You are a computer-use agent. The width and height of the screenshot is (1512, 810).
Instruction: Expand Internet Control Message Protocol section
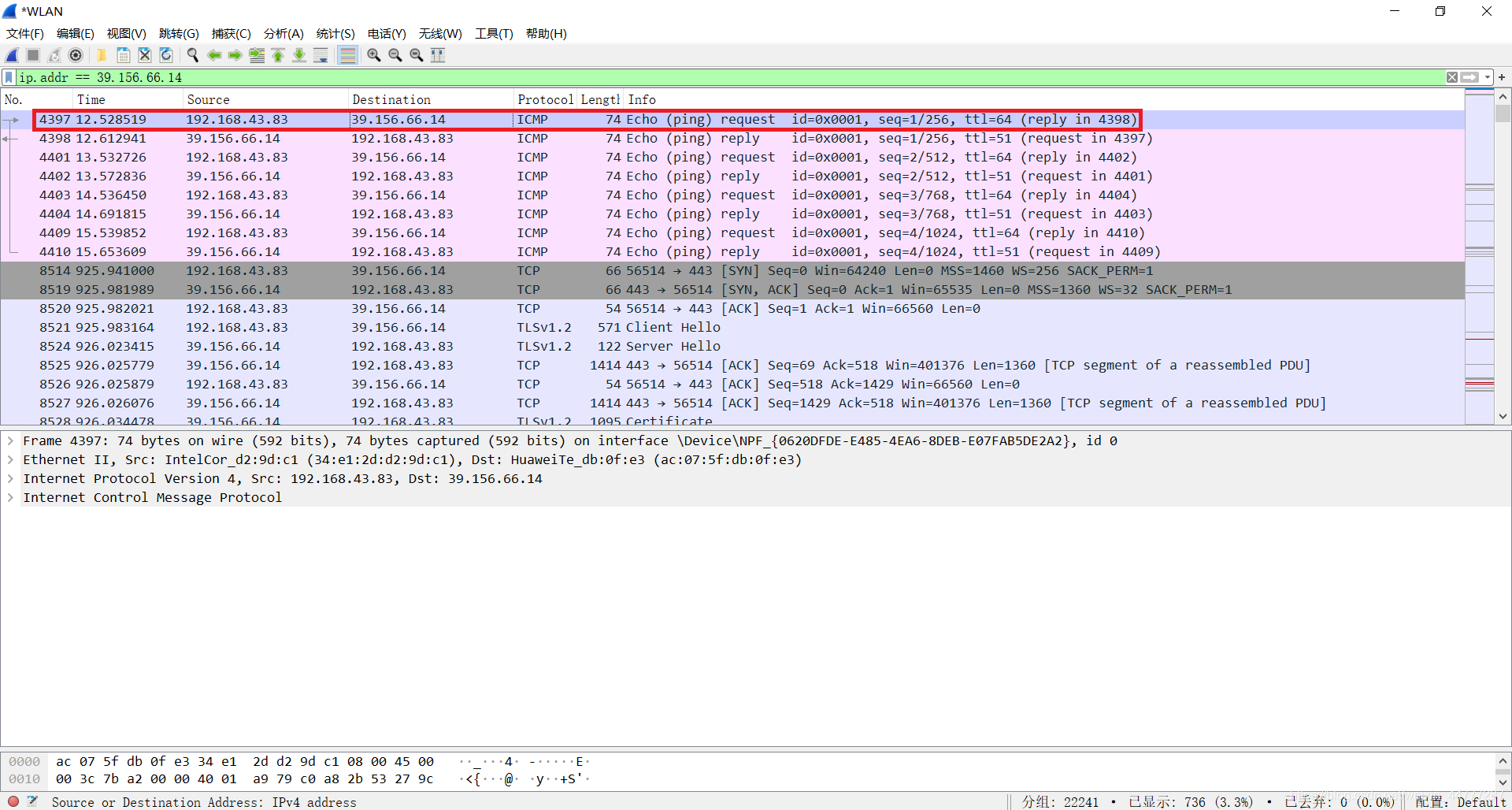[10, 498]
